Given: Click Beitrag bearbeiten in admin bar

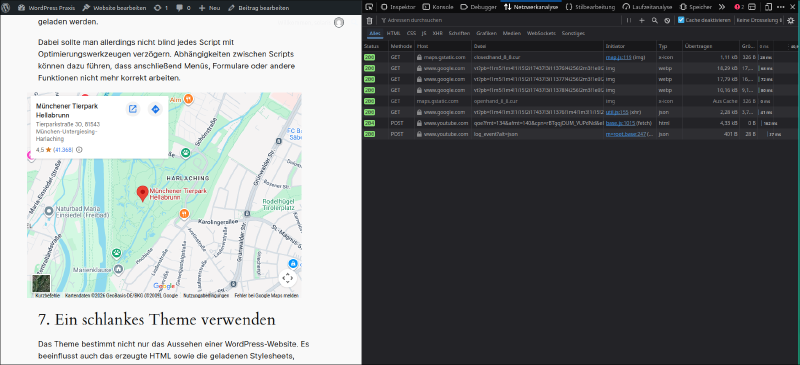Looking at the screenshot, I should click(259, 8).
